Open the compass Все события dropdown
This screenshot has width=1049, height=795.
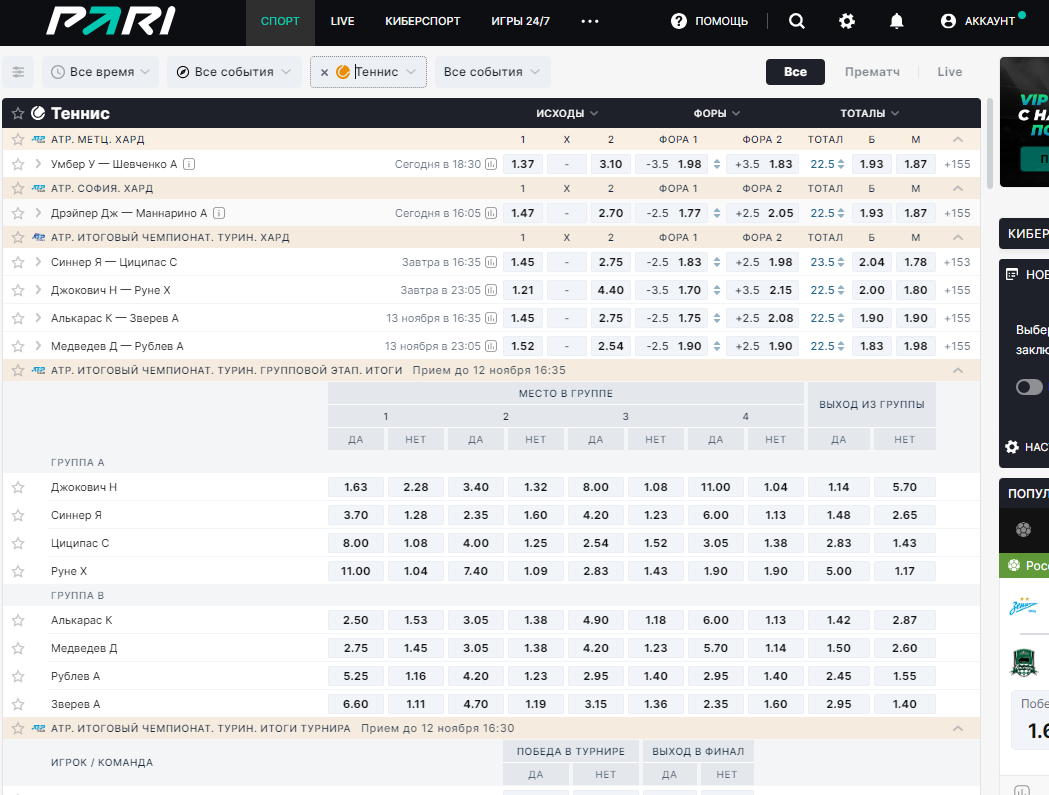click(233, 72)
